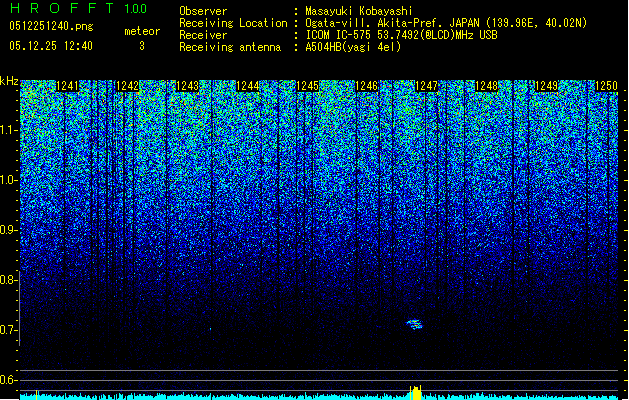
Task: Click the 1.0 kHz axis label
Action: pos(9,181)
